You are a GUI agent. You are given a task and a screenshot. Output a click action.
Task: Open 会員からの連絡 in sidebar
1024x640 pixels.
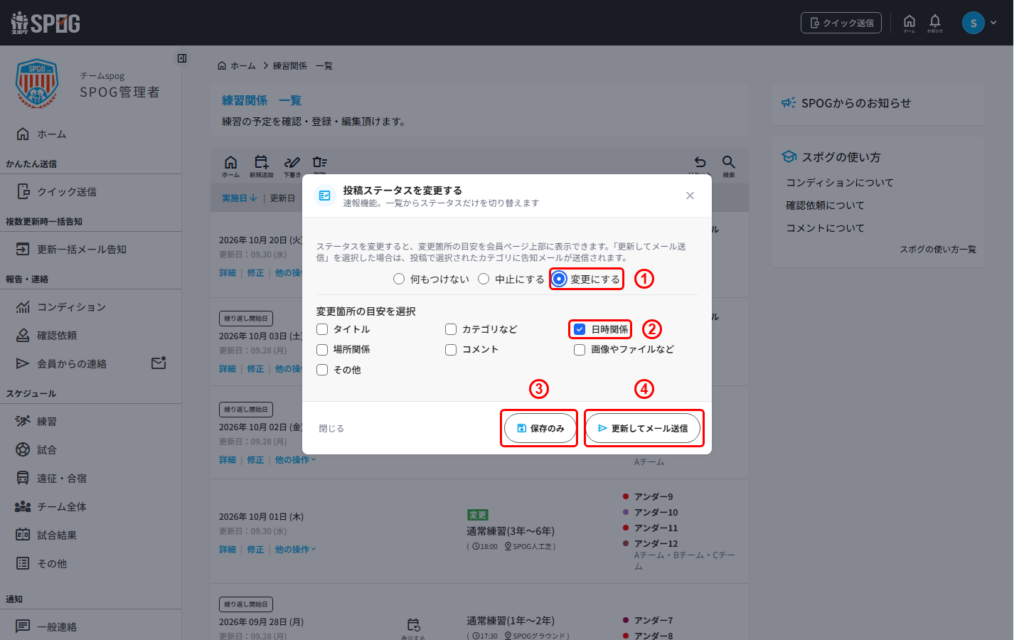click(x=72, y=364)
